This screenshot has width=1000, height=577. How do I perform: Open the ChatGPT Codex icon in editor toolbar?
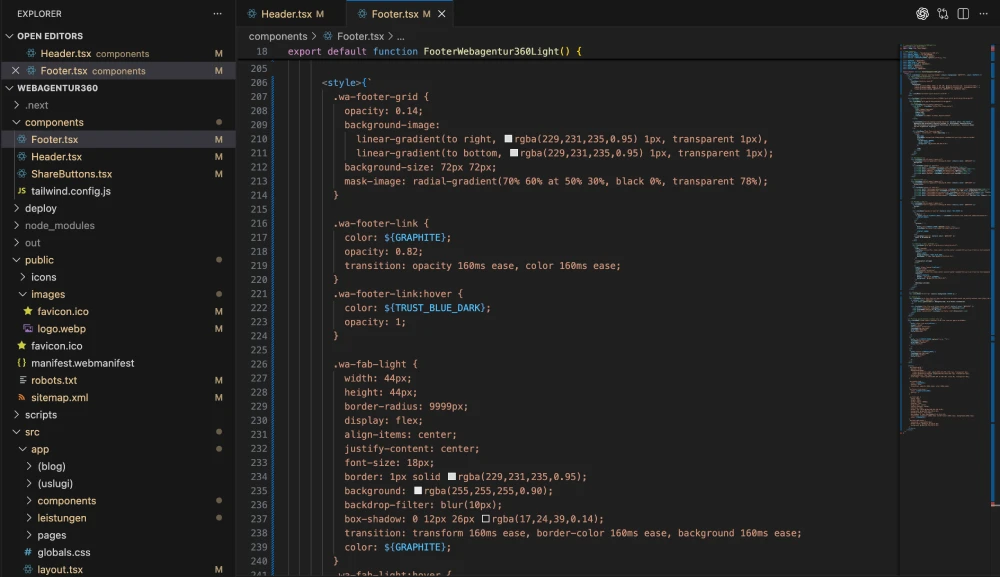click(923, 14)
